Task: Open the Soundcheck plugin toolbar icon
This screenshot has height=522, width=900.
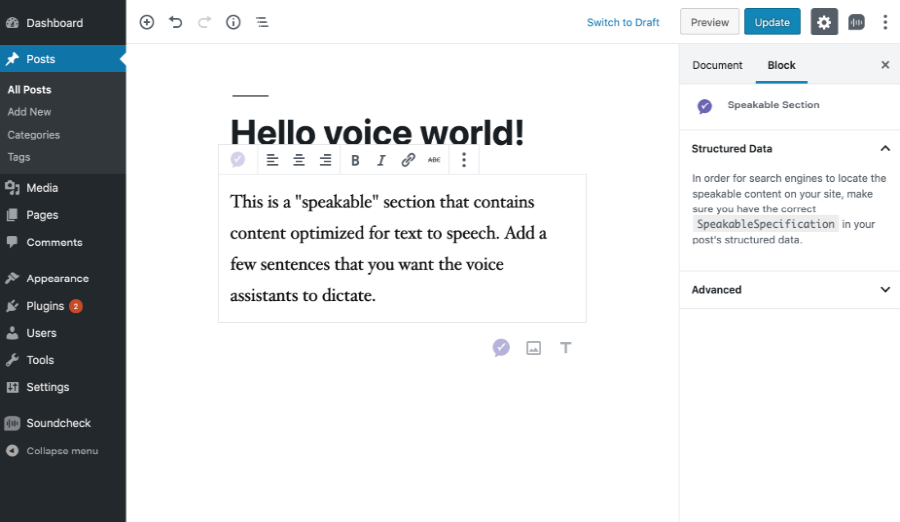Action: (x=856, y=22)
